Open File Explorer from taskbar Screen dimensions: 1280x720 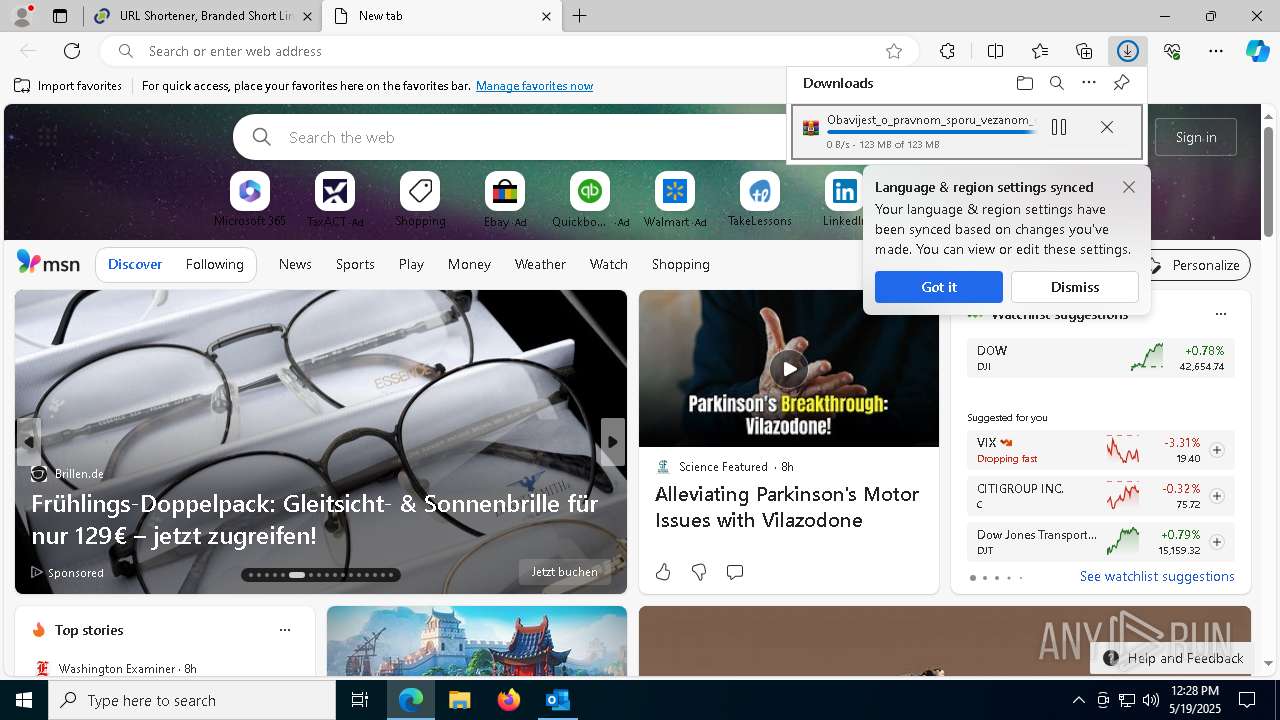(460, 701)
